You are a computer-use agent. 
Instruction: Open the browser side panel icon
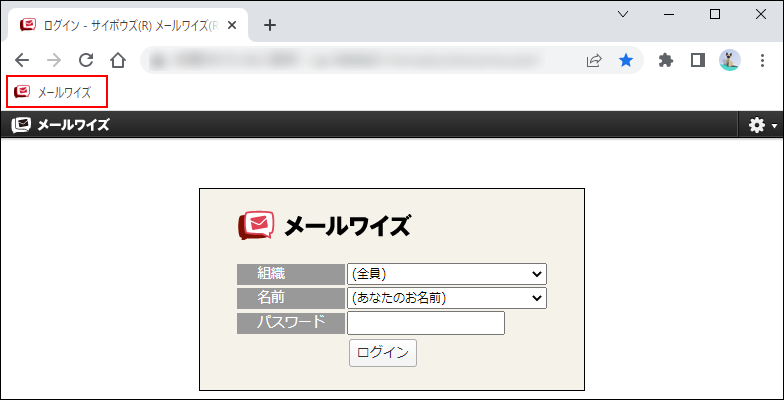(698, 60)
